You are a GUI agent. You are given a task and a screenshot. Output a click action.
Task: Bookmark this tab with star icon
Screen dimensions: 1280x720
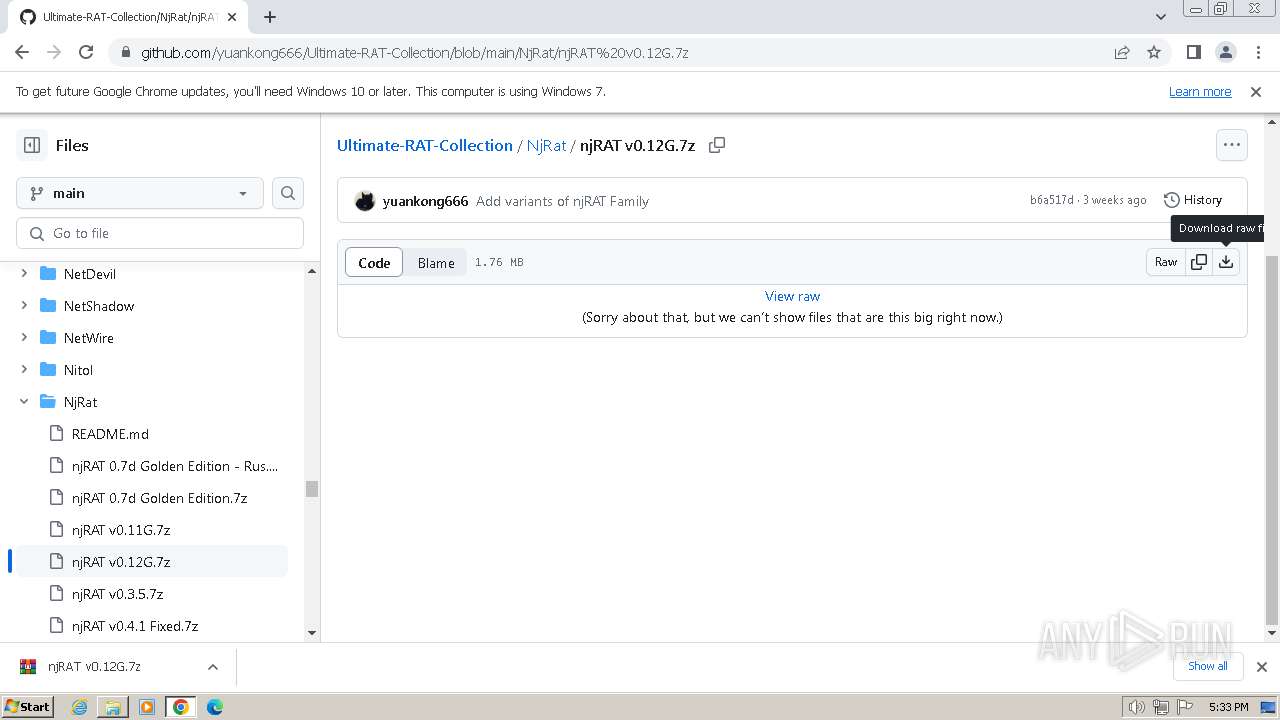point(1154,52)
